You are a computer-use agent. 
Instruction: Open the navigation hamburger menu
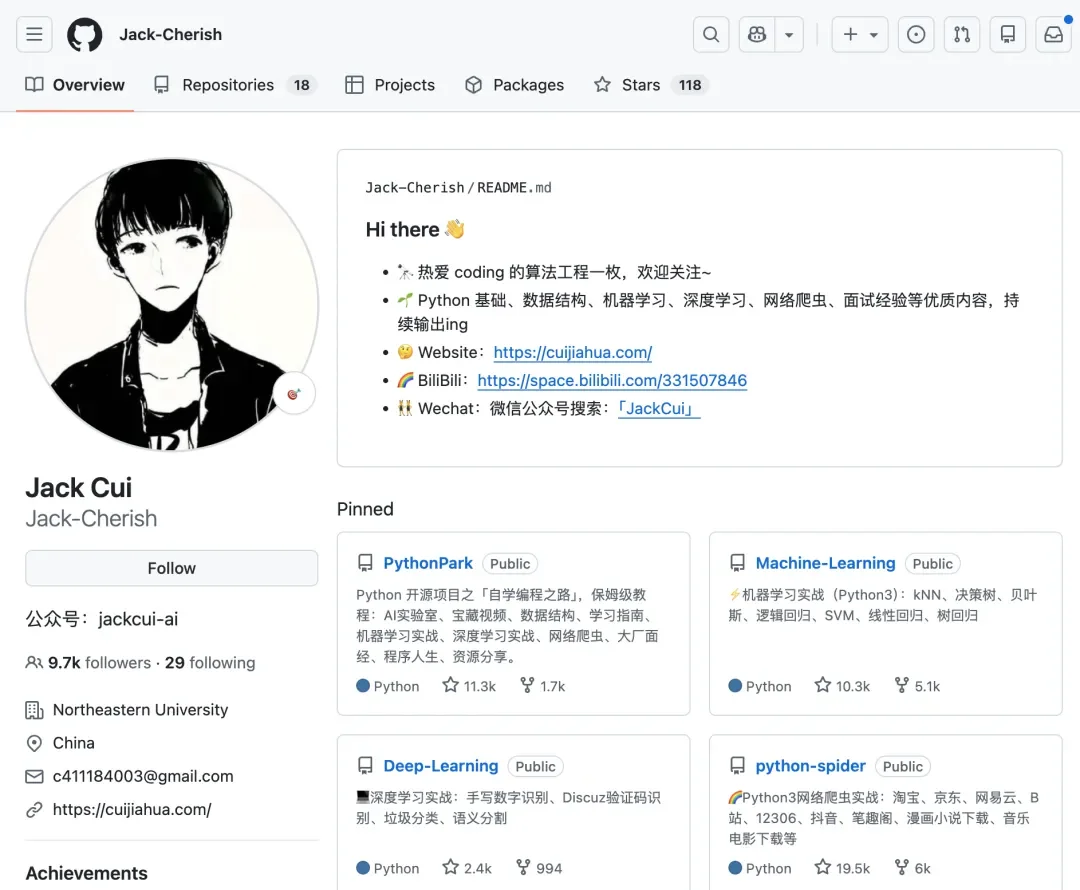(x=34, y=34)
